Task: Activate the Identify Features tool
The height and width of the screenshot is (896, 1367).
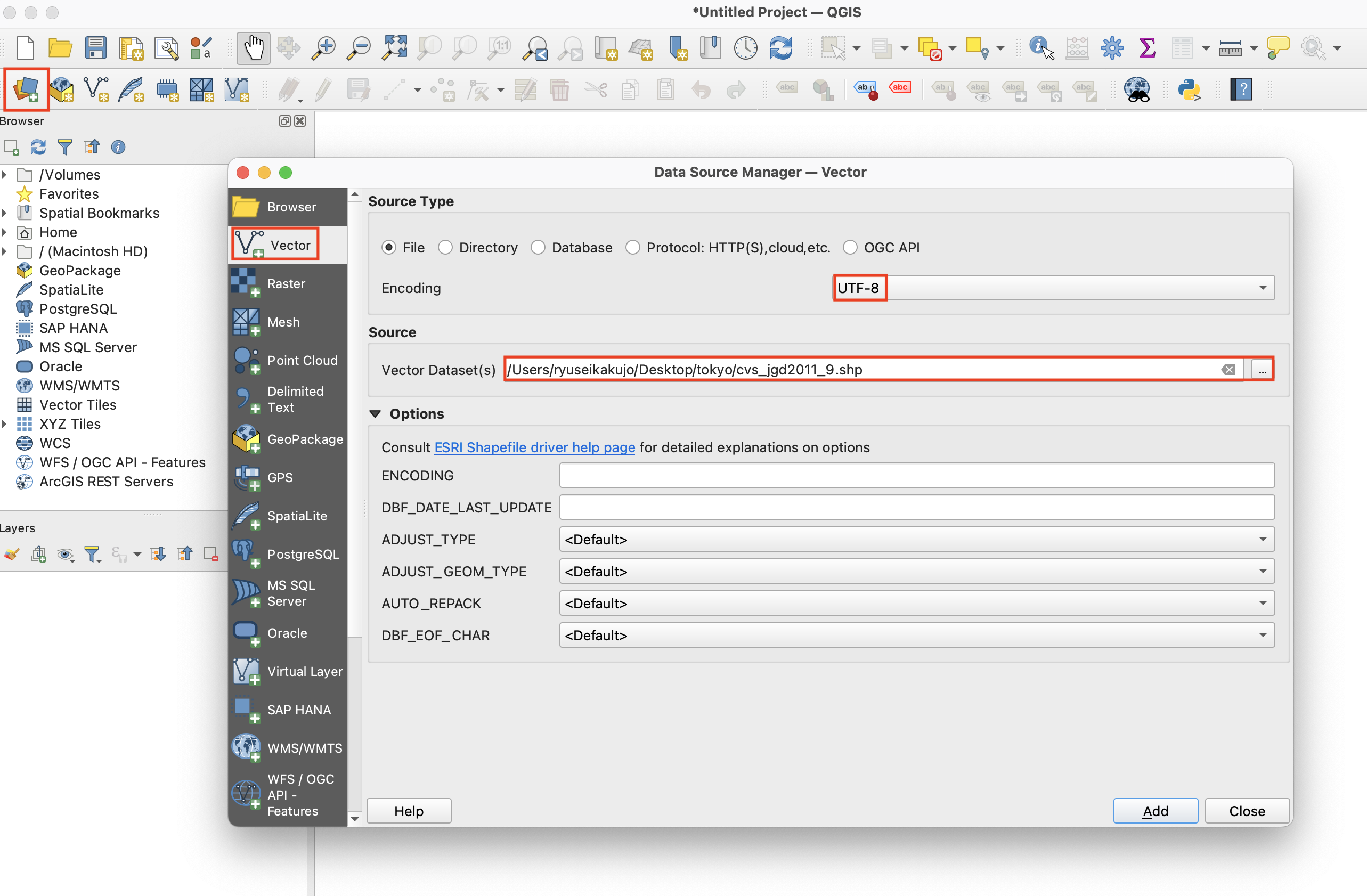Action: coord(1041,47)
